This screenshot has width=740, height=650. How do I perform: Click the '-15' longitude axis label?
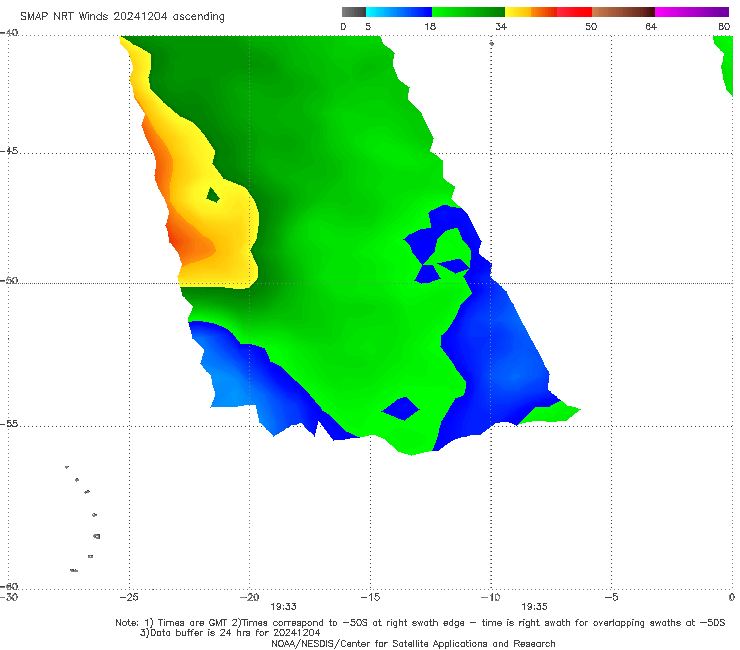[x=370, y=597]
